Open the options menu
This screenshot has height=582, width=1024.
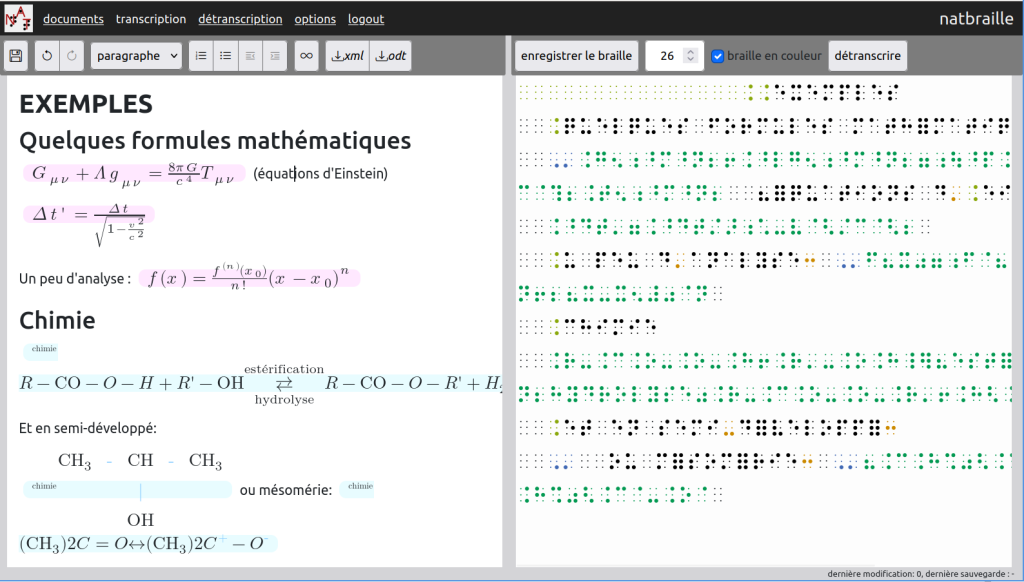(x=315, y=19)
